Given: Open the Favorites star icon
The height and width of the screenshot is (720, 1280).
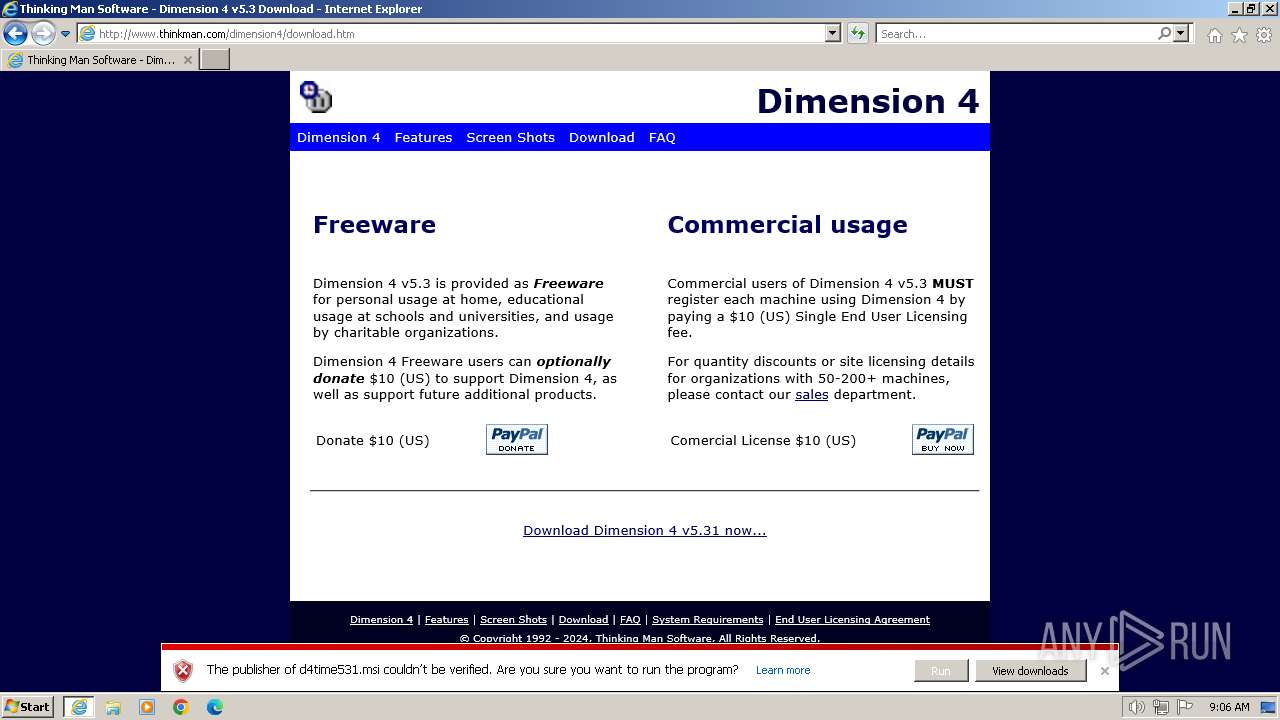Looking at the screenshot, I should pos(1239,35).
